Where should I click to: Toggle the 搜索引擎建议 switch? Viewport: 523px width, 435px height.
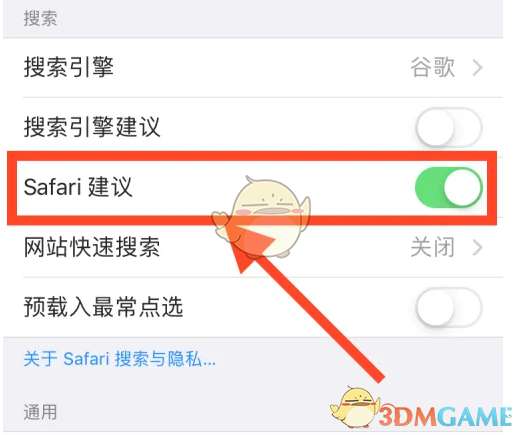449,127
